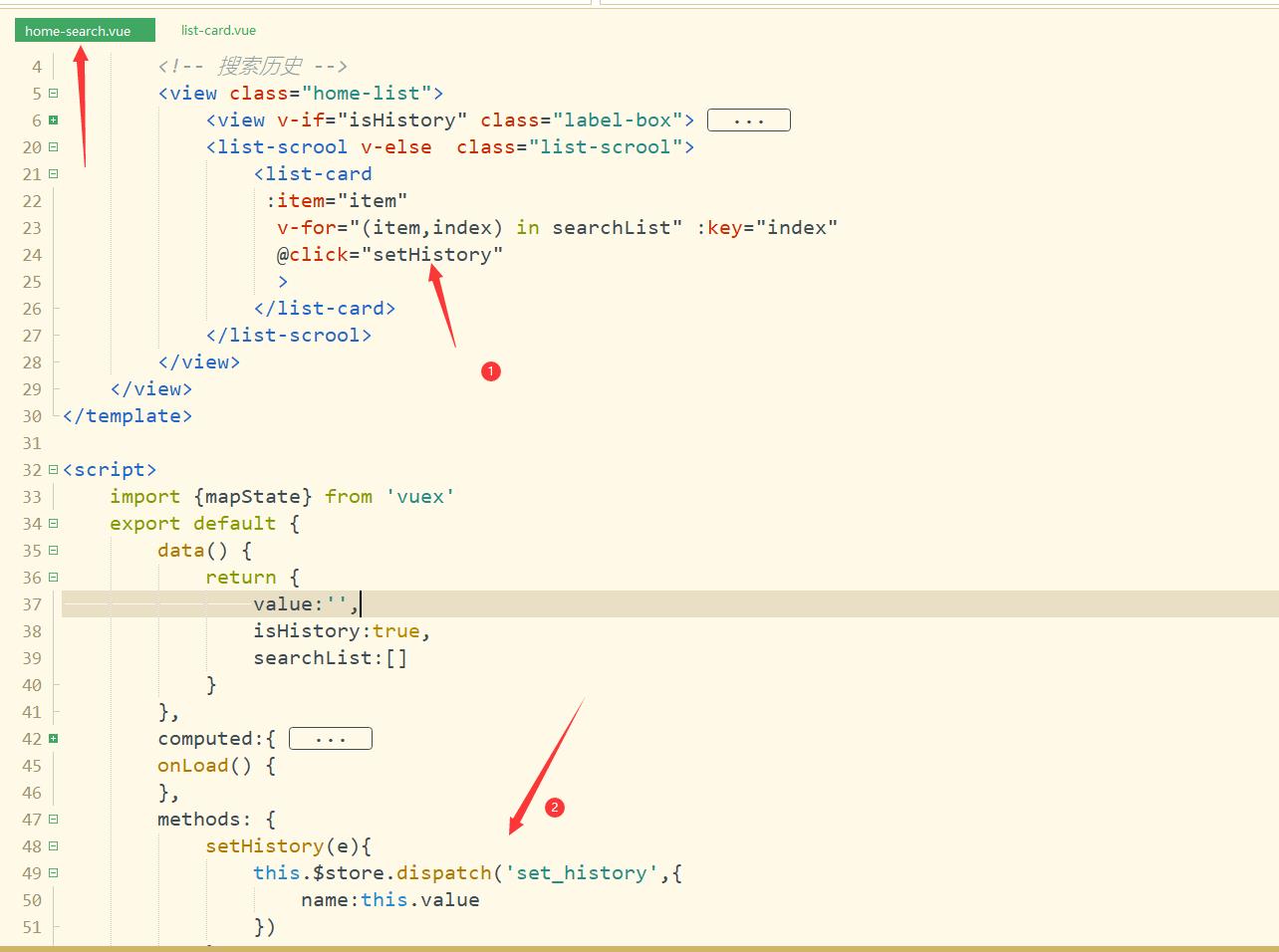Click class="home-list" on line 5

[331, 94]
